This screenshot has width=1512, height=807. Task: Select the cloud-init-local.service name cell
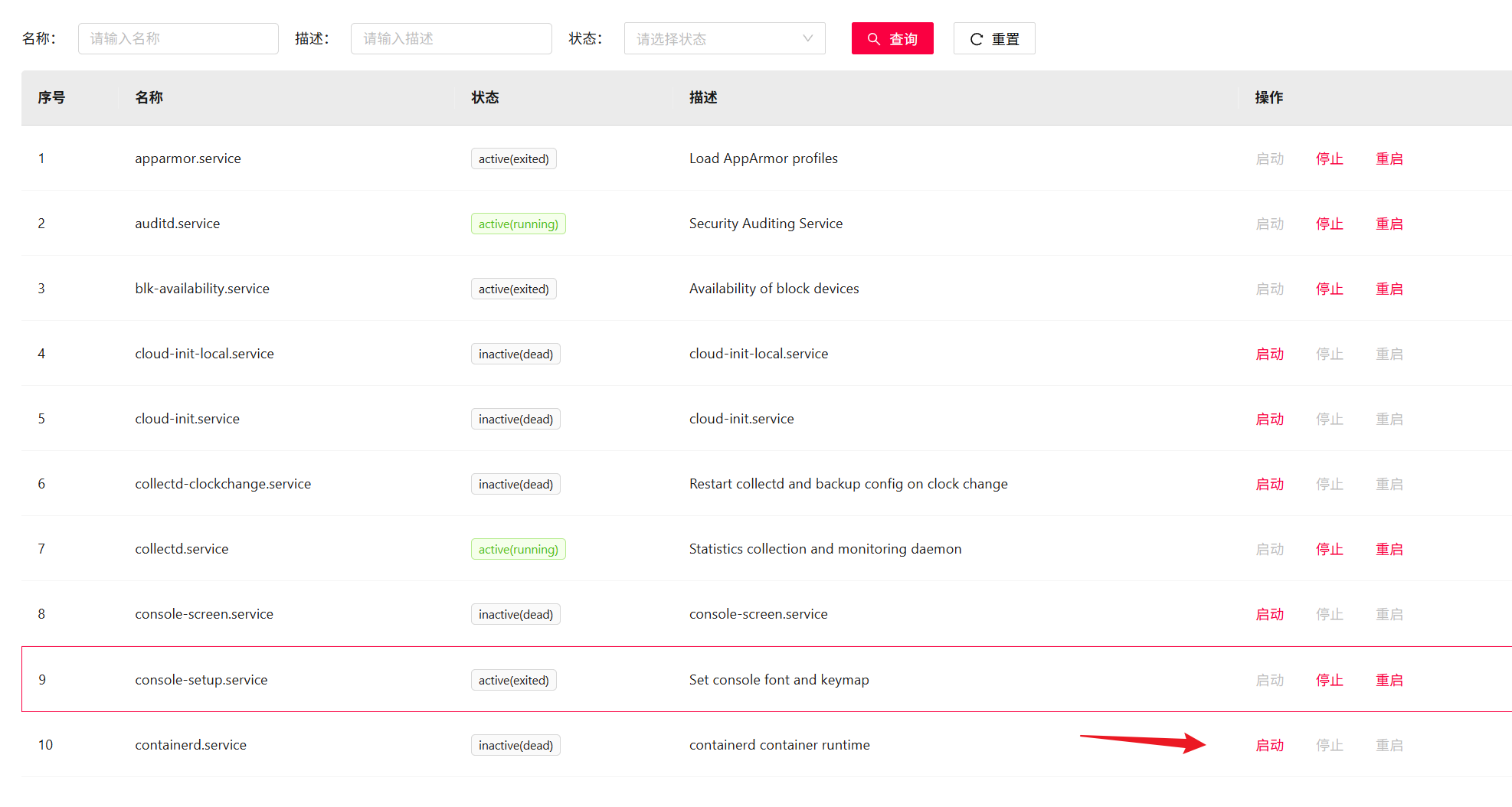[205, 354]
